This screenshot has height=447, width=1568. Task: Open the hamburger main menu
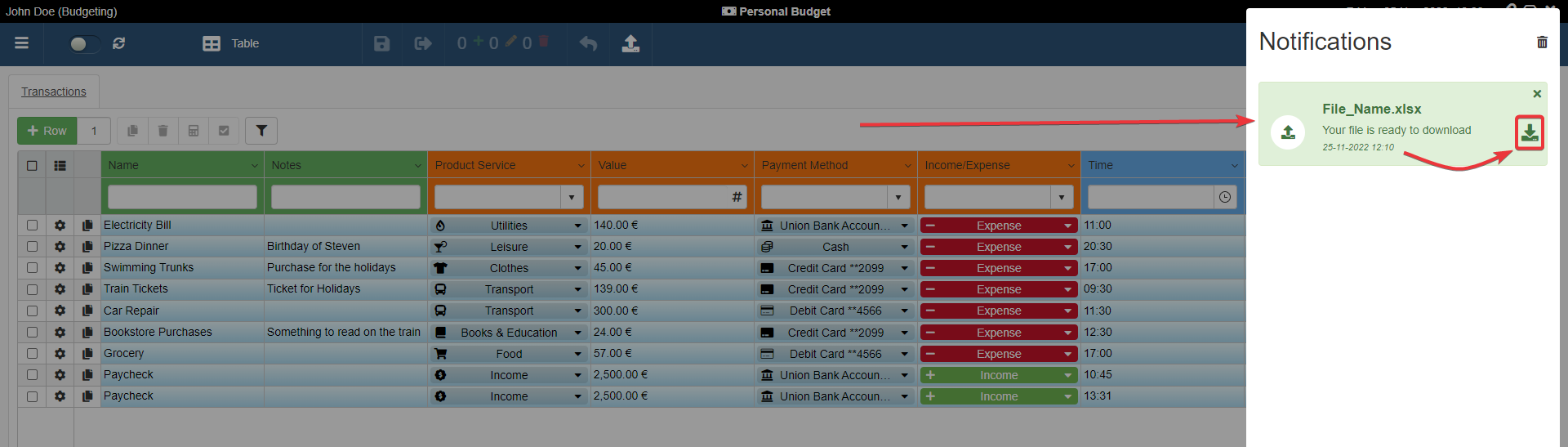pyautogui.click(x=22, y=43)
